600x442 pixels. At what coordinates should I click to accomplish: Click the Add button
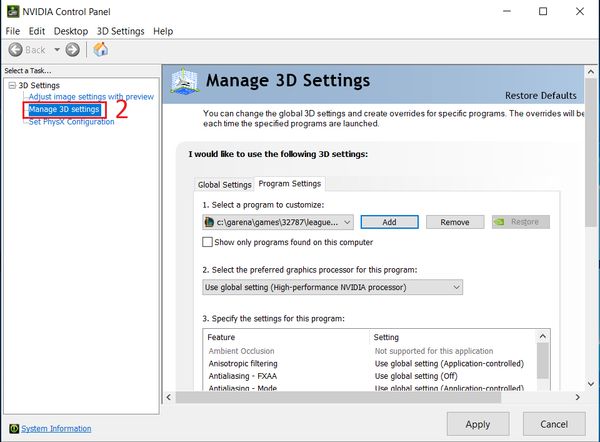pyautogui.click(x=390, y=222)
